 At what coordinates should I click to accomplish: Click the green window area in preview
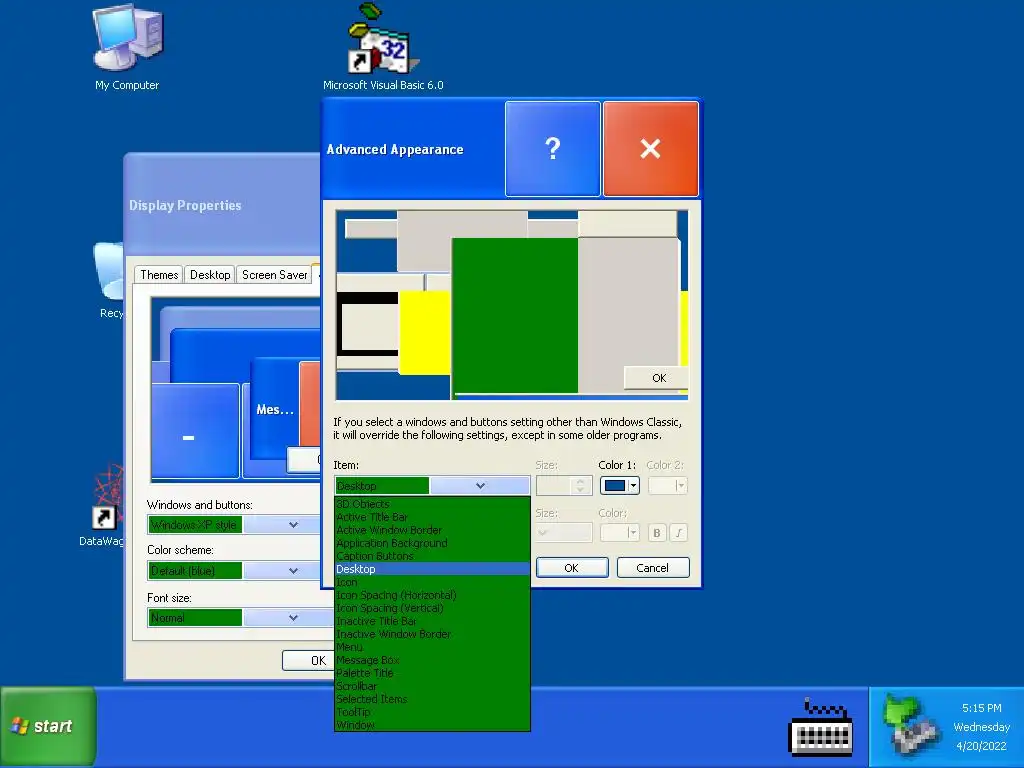tap(515, 315)
